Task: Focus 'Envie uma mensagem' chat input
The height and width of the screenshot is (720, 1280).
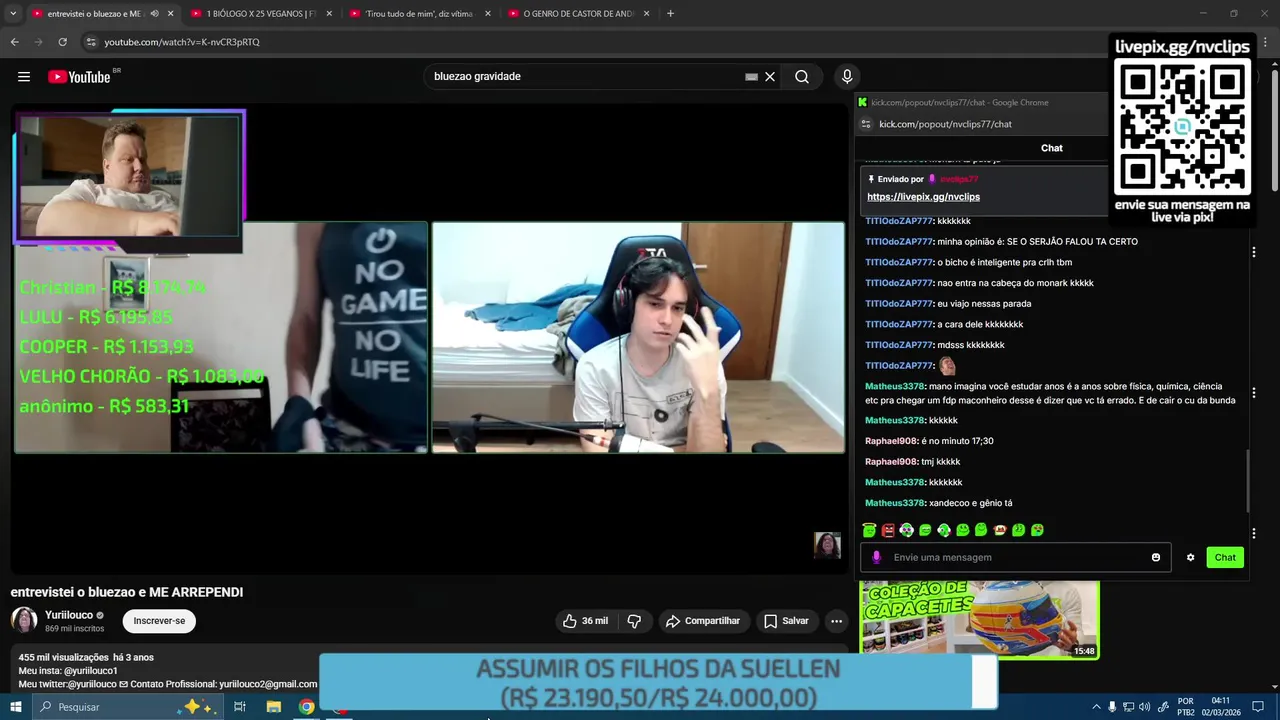Action: pyautogui.click(x=1015, y=557)
